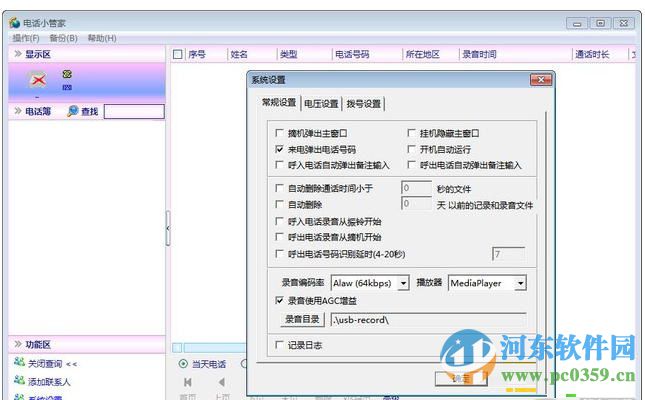The width and height of the screenshot is (645, 400).
Task: Sort by 通话时长 column header
Action: click(592, 54)
